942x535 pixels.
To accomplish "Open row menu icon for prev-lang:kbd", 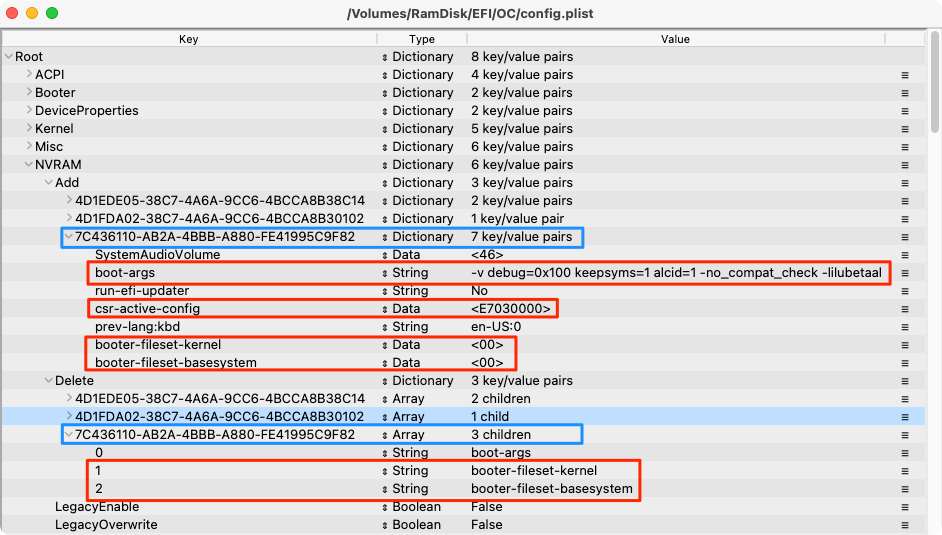I will coord(905,327).
